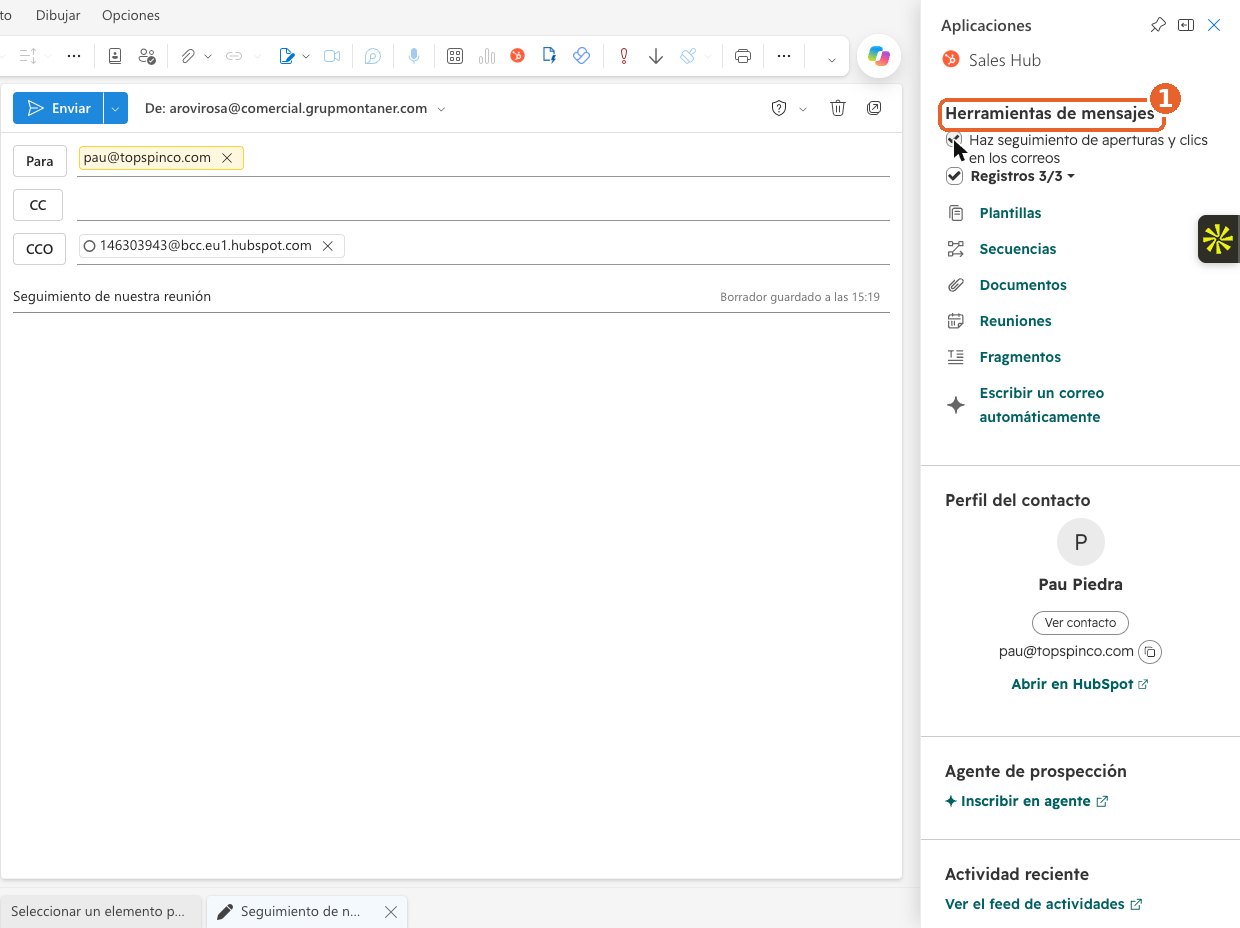1240x928 pixels.
Task: Print the message using printer icon
Action: (743, 56)
